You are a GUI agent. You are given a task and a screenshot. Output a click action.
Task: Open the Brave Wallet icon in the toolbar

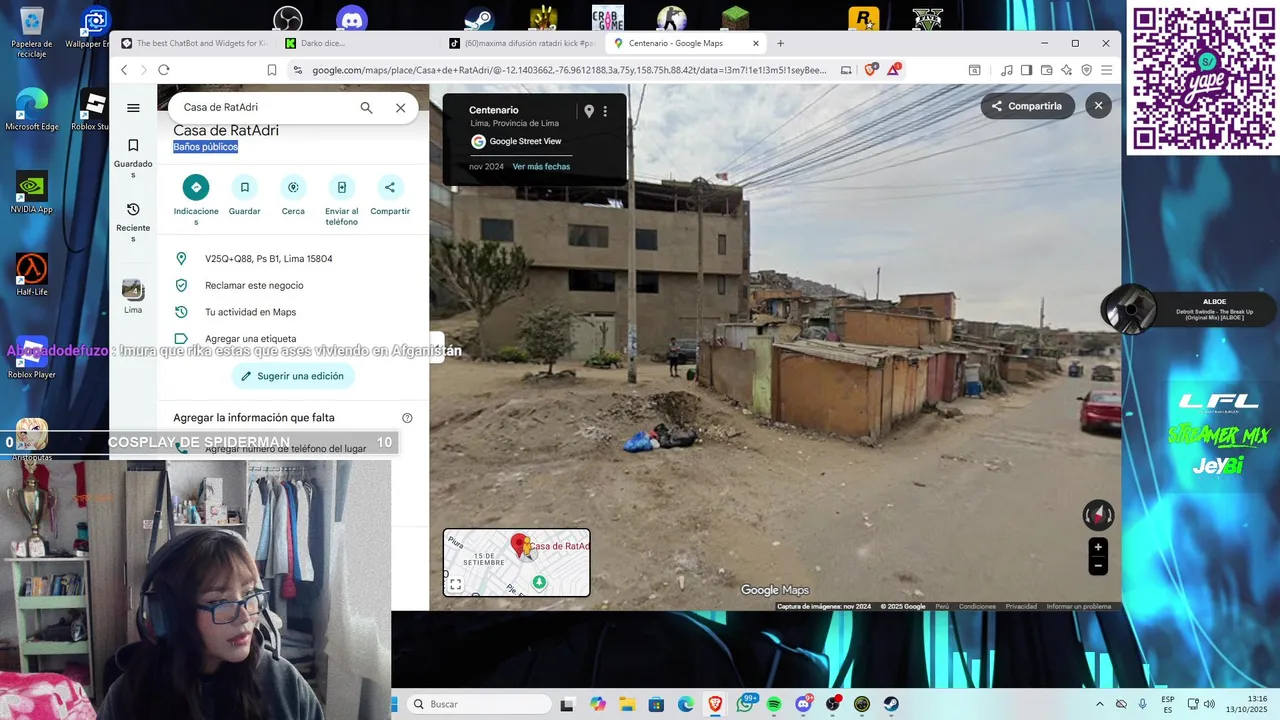click(x=1046, y=70)
